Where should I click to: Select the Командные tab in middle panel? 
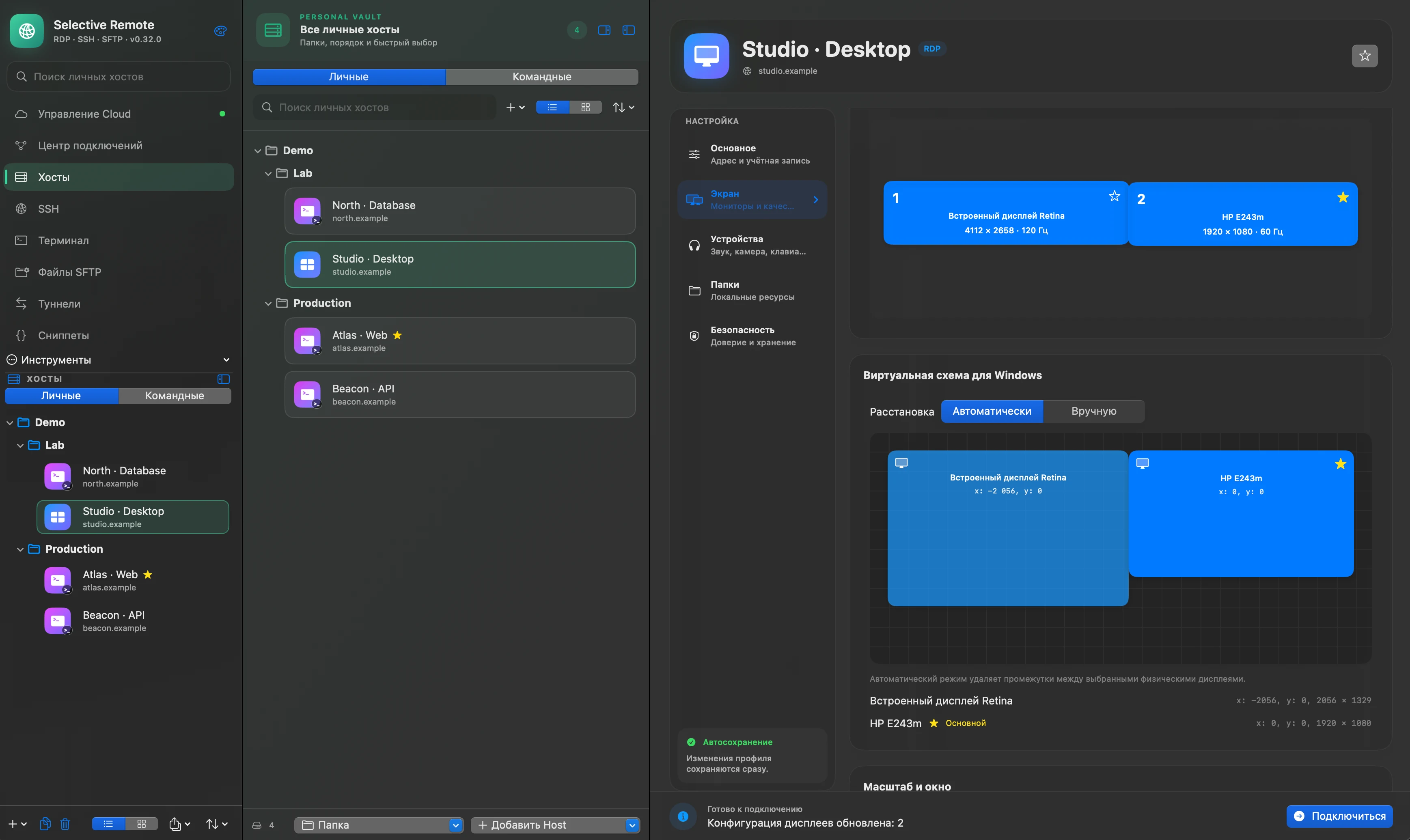tap(542, 77)
